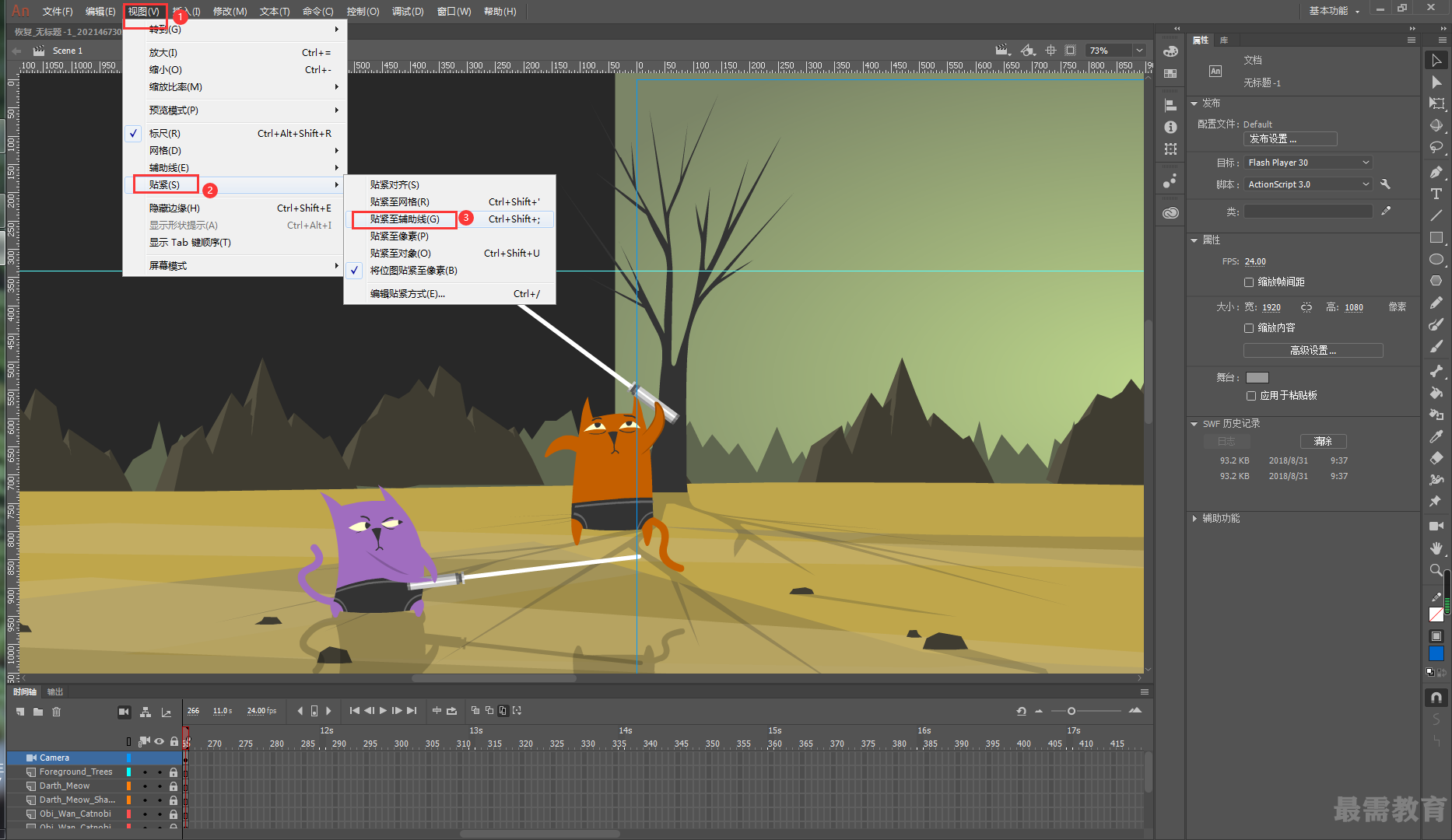Click the New Folder icon in timeline

click(x=38, y=712)
